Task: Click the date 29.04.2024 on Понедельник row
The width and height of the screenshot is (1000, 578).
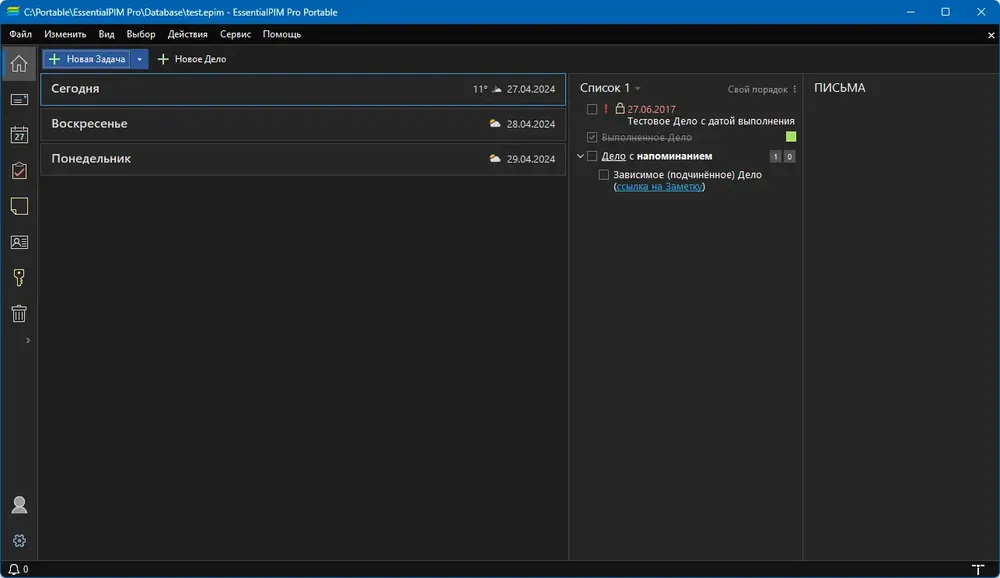Action: click(531, 159)
